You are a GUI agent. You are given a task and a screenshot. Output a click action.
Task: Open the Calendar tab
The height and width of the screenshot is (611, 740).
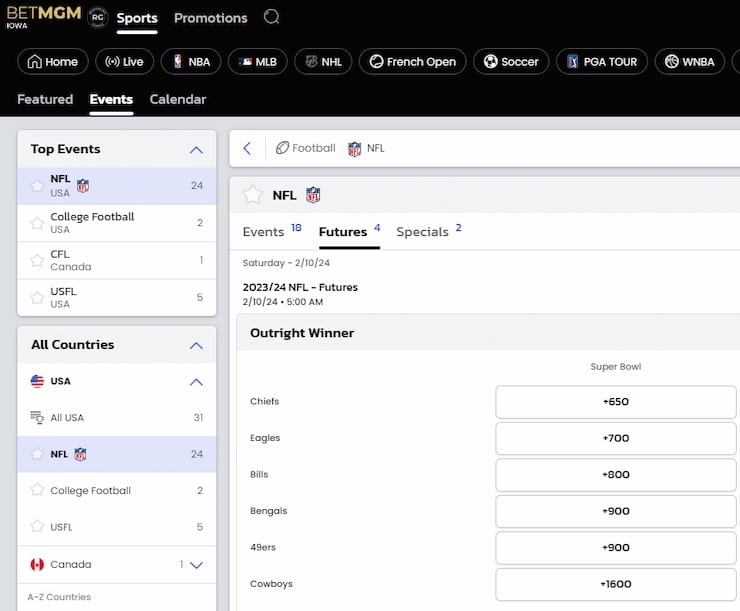click(178, 99)
